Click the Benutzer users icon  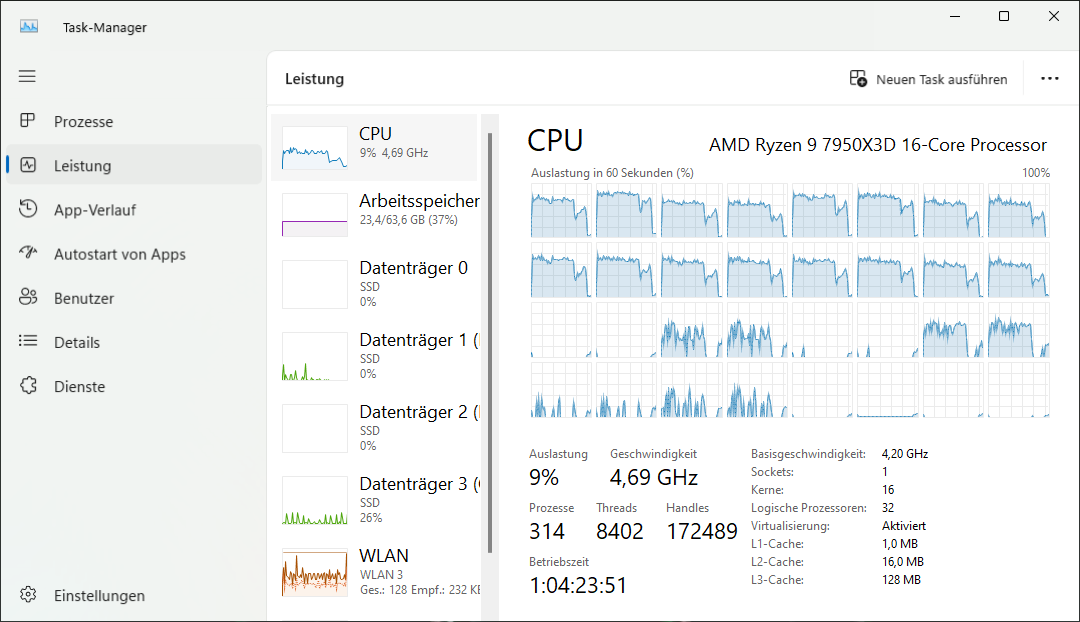click(28, 297)
